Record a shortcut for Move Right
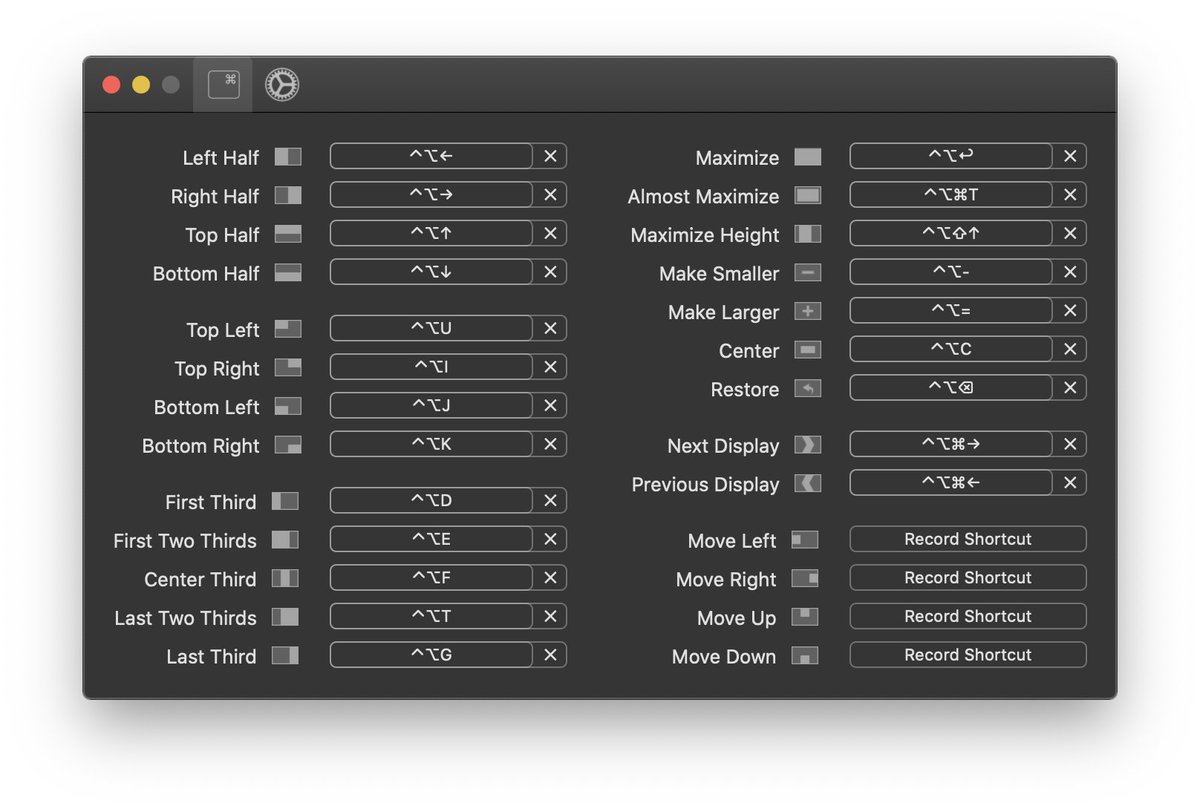This screenshot has width=1200, height=809. click(968, 578)
